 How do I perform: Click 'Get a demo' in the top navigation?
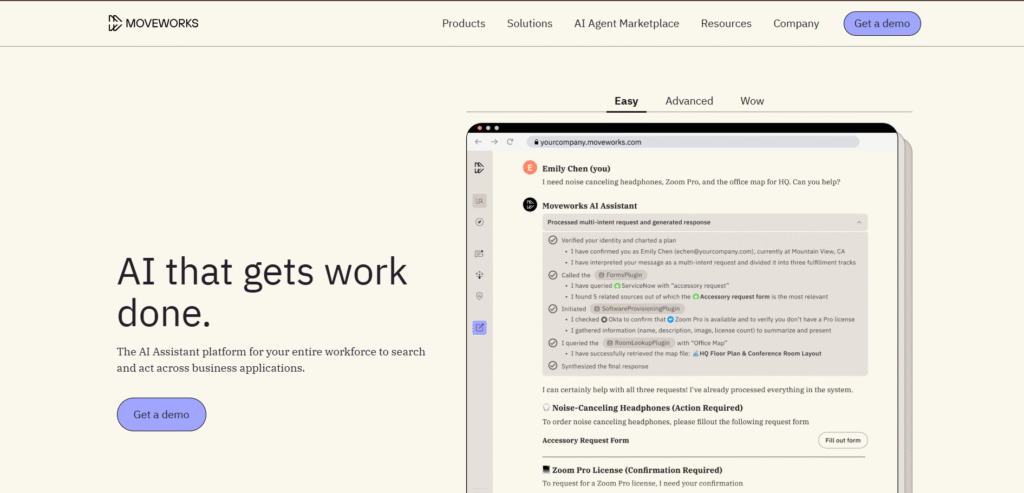coord(882,24)
